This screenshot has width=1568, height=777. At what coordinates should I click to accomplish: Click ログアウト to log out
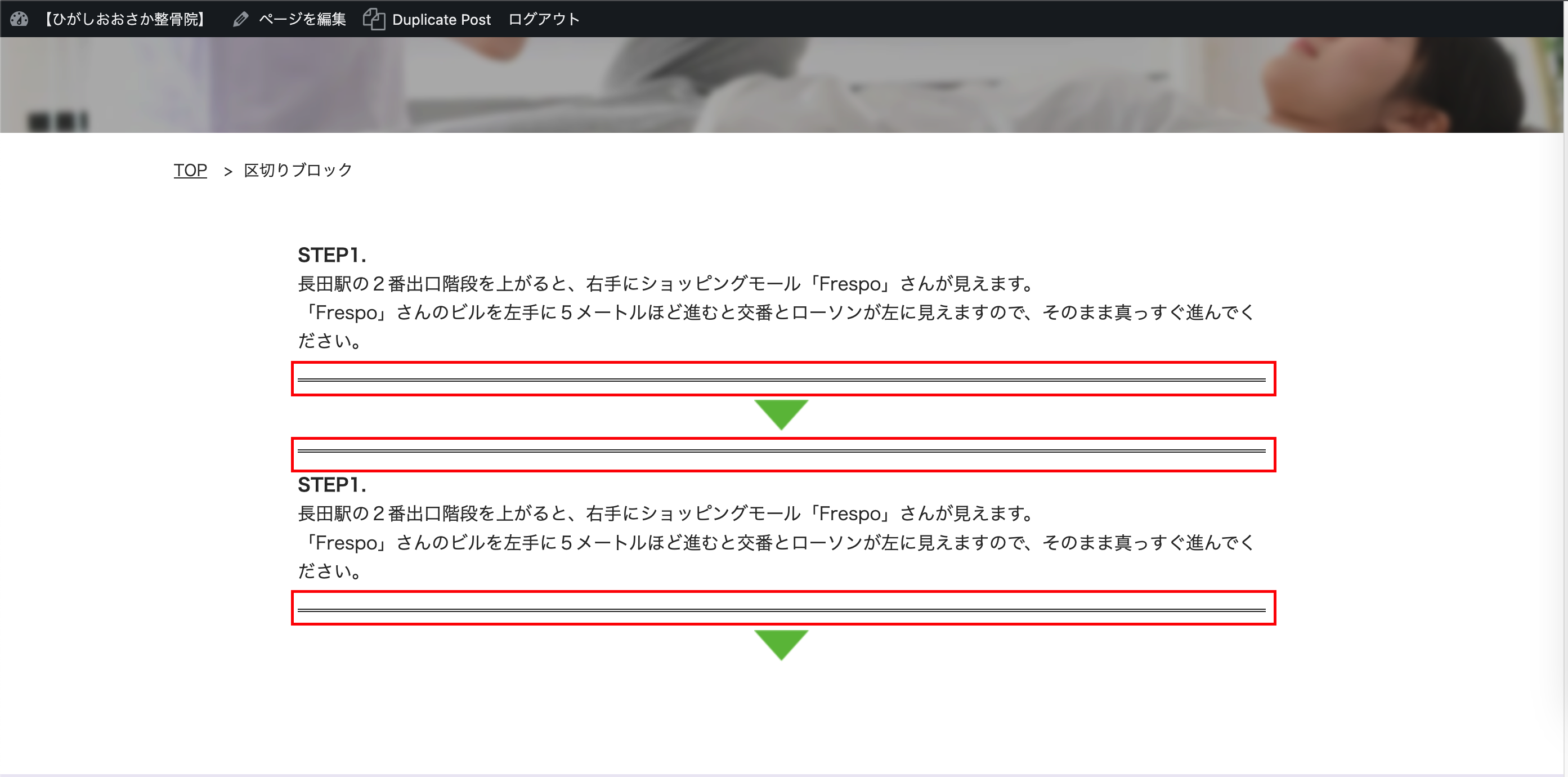(x=544, y=19)
